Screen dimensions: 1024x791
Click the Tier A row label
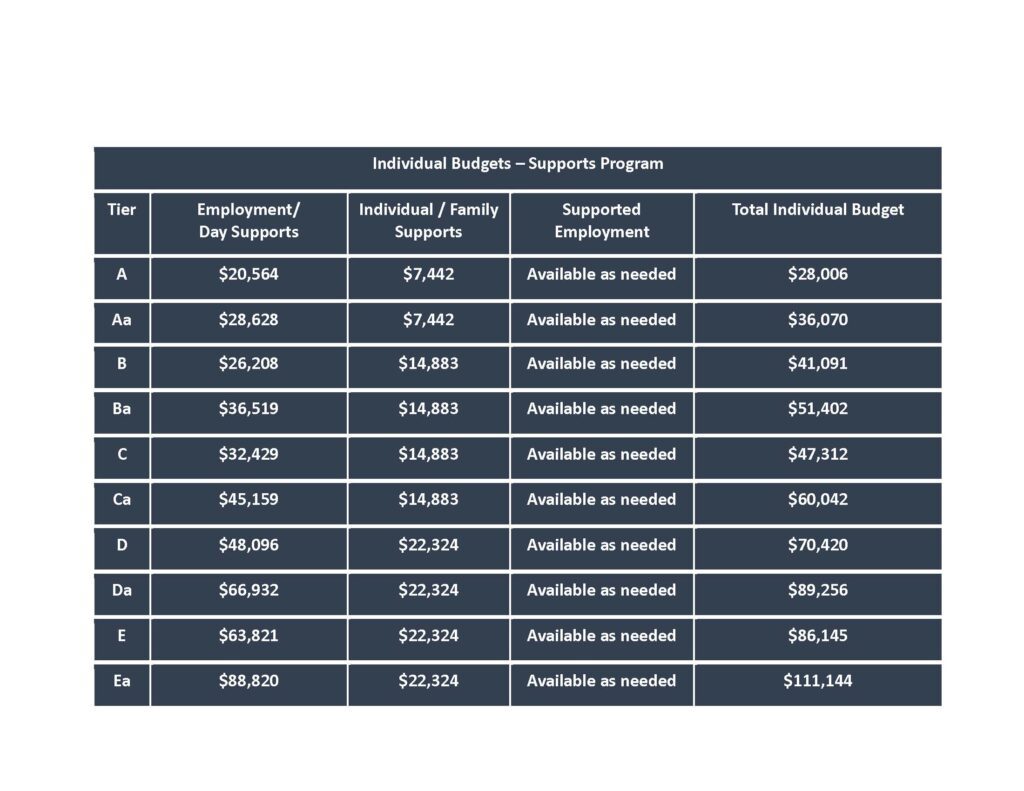tap(121, 274)
